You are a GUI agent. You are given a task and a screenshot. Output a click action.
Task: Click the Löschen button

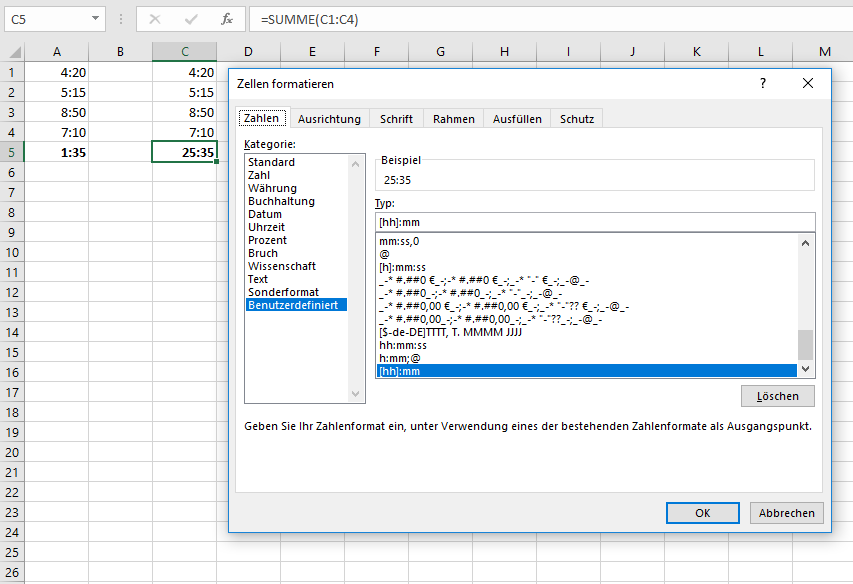point(777,396)
